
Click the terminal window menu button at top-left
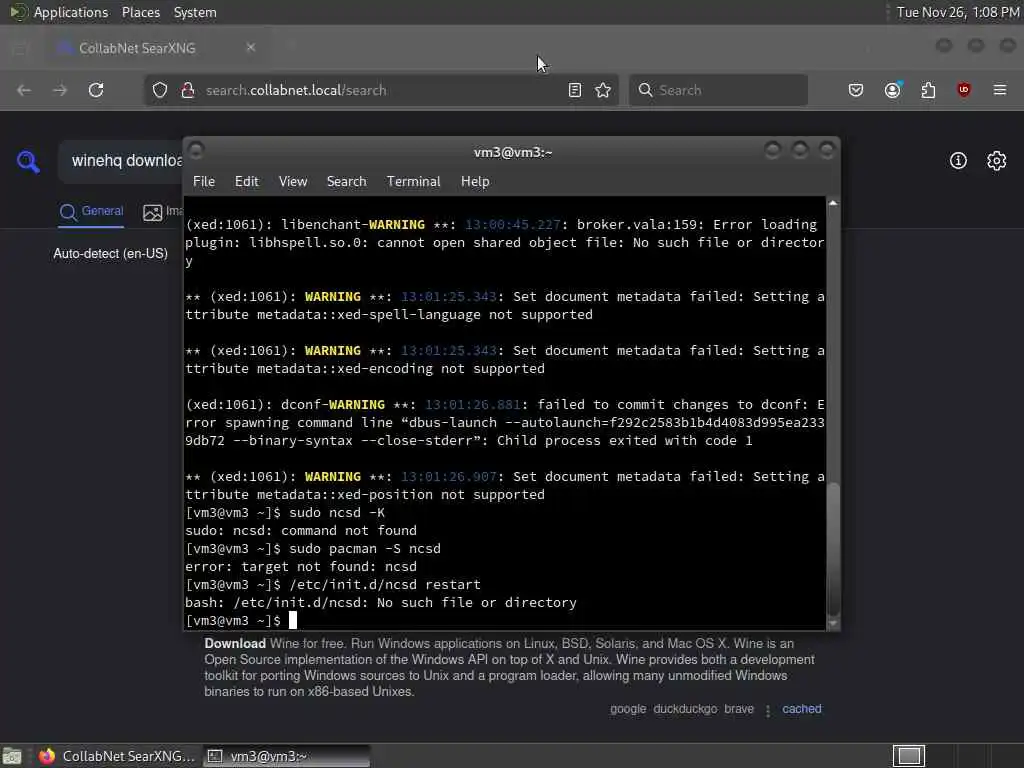click(x=196, y=150)
